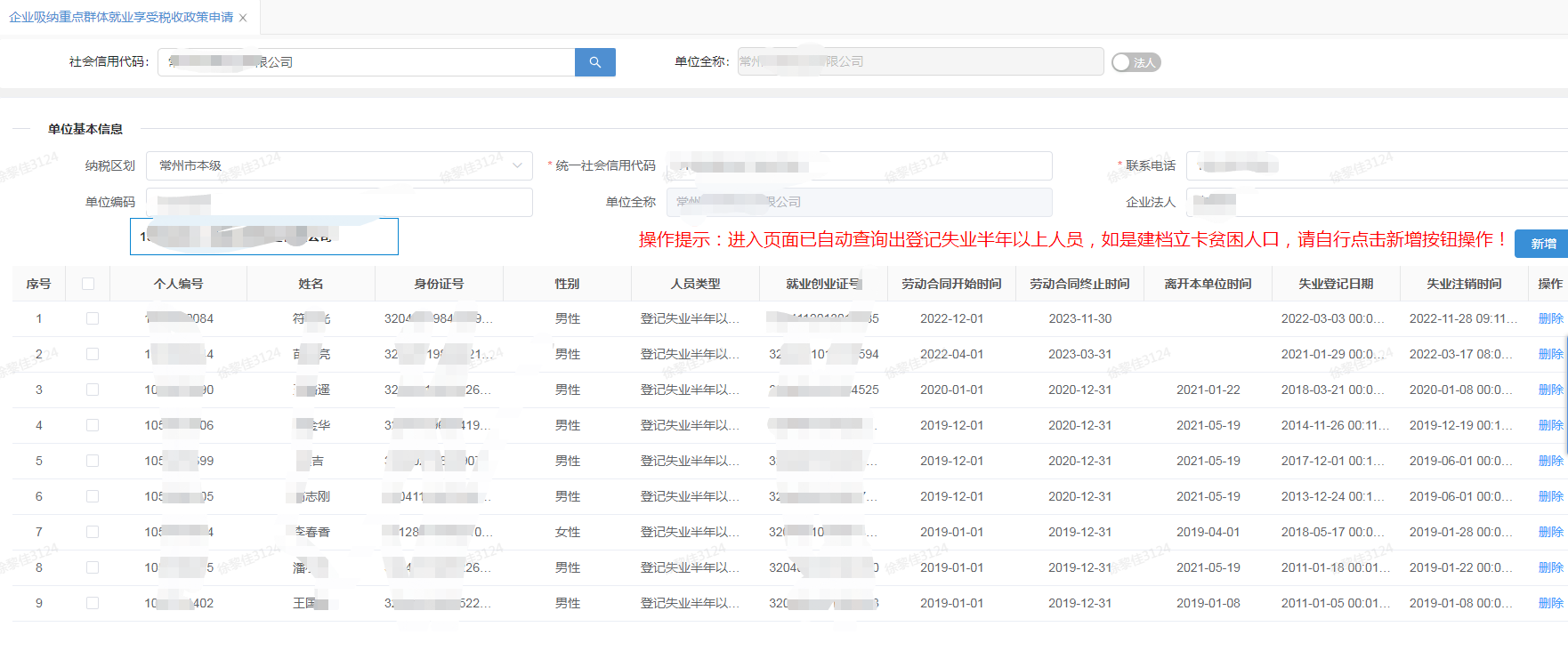
Task: Select the checkbox in row 5
Action: coord(93,461)
